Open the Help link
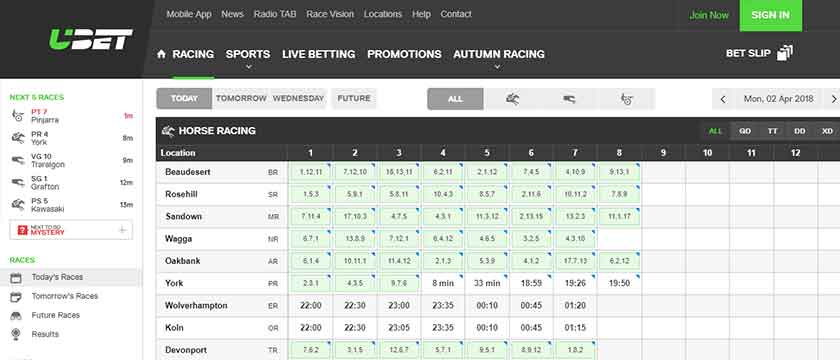This screenshot has width=840, height=360. [x=421, y=14]
